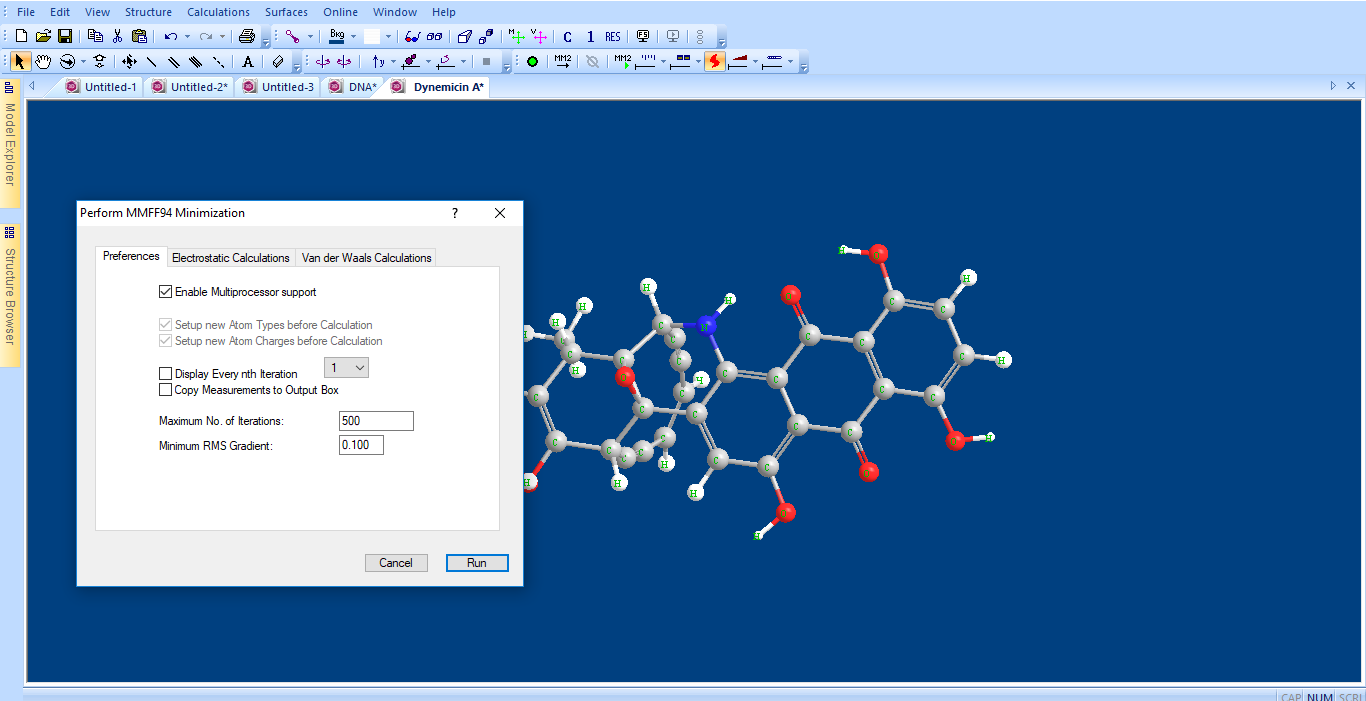1366x701 pixels.
Task: Uncheck Enable Multiprocessor support
Action: click(x=166, y=292)
